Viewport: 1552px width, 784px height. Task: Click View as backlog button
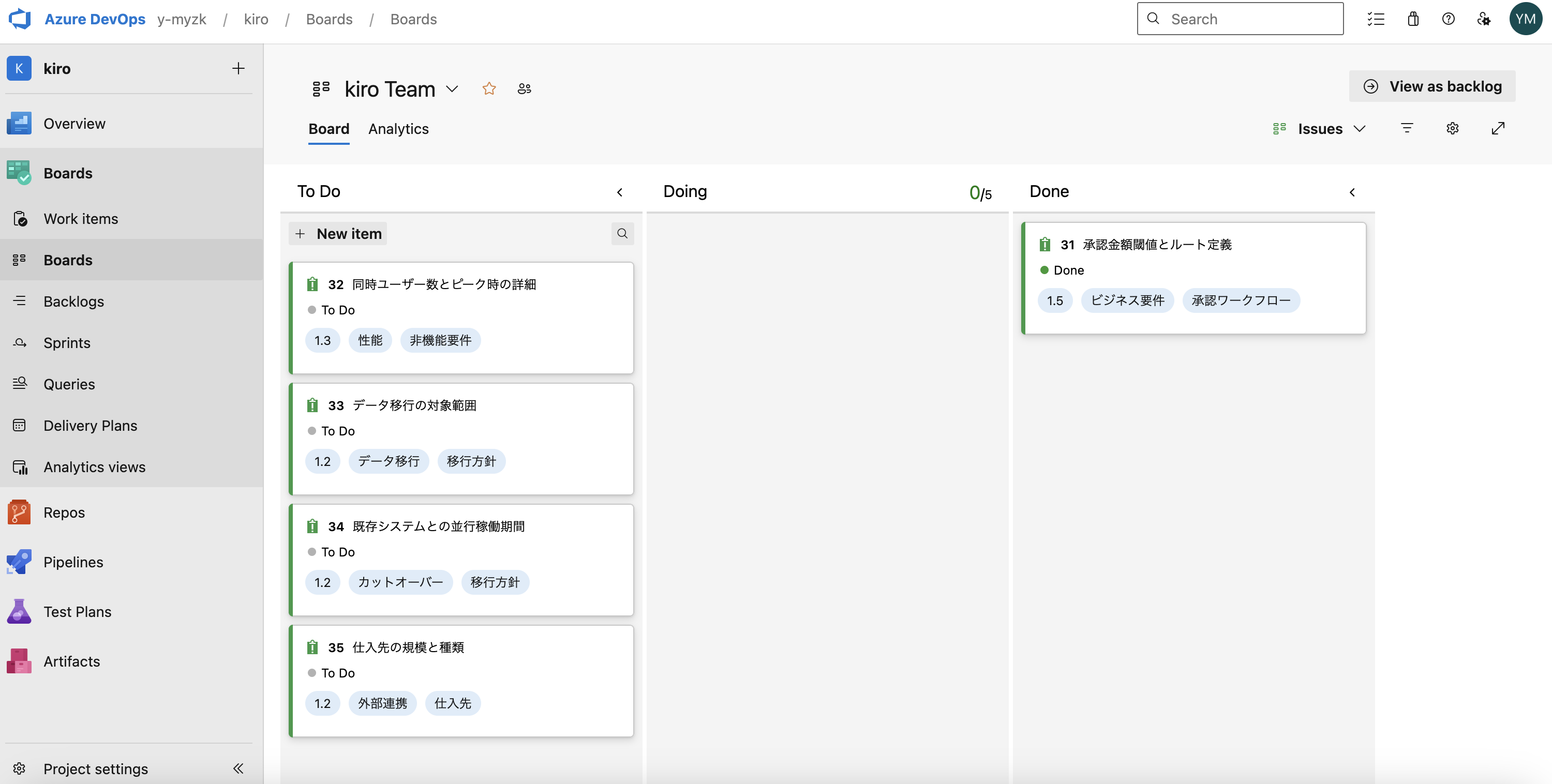(1431, 86)
